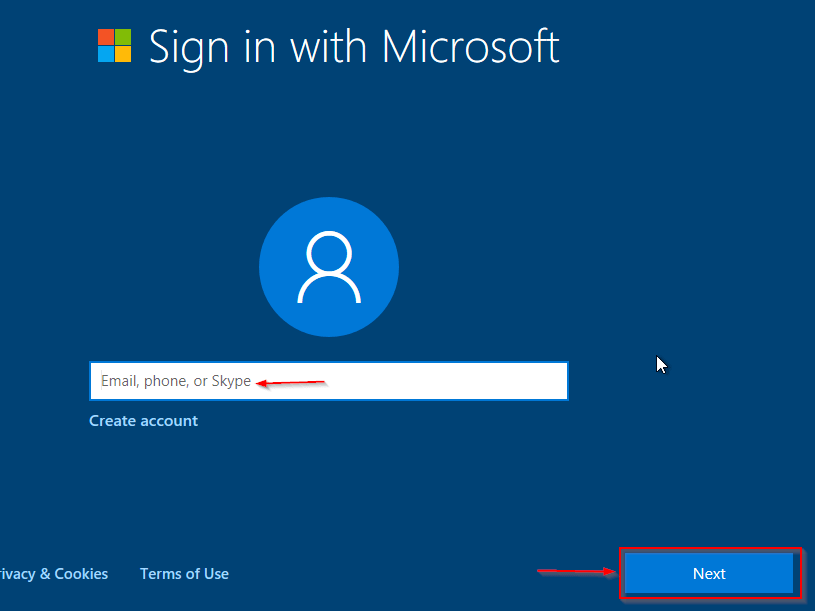Open the Terms of Use link
The image size is (815, 611).
pyautogui.click(x=184, y=574)
